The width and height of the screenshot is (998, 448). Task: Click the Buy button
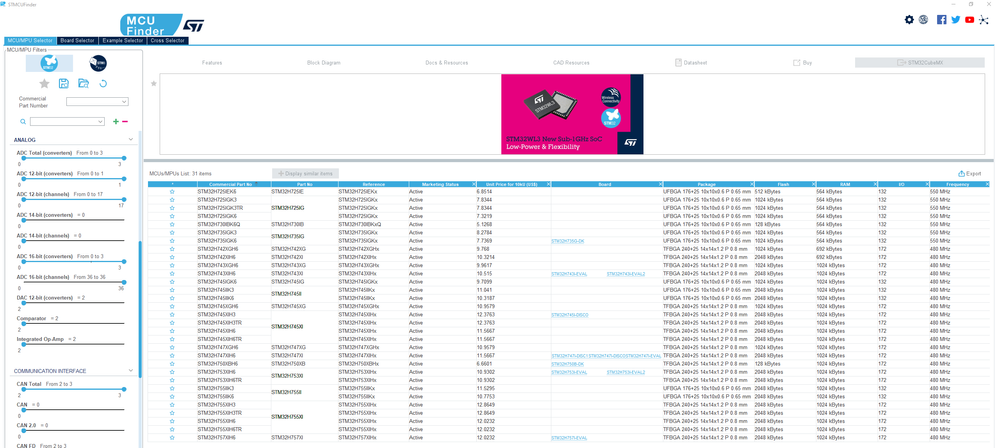click(x=803, y=63)
